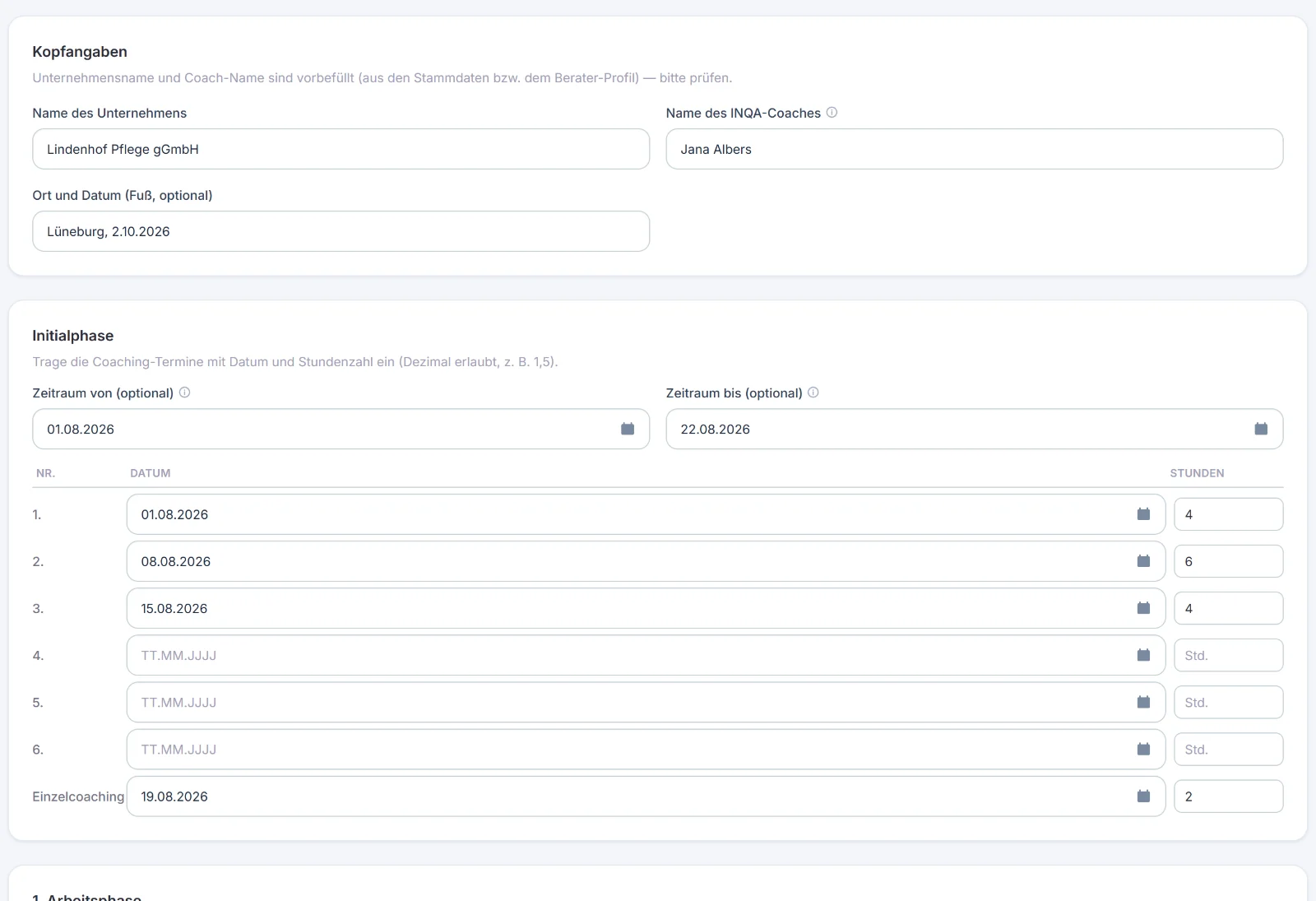Open calendar icon in row 2 date
The height and width of the screenshot is (901, 1316).
(x=1143, y=561)
